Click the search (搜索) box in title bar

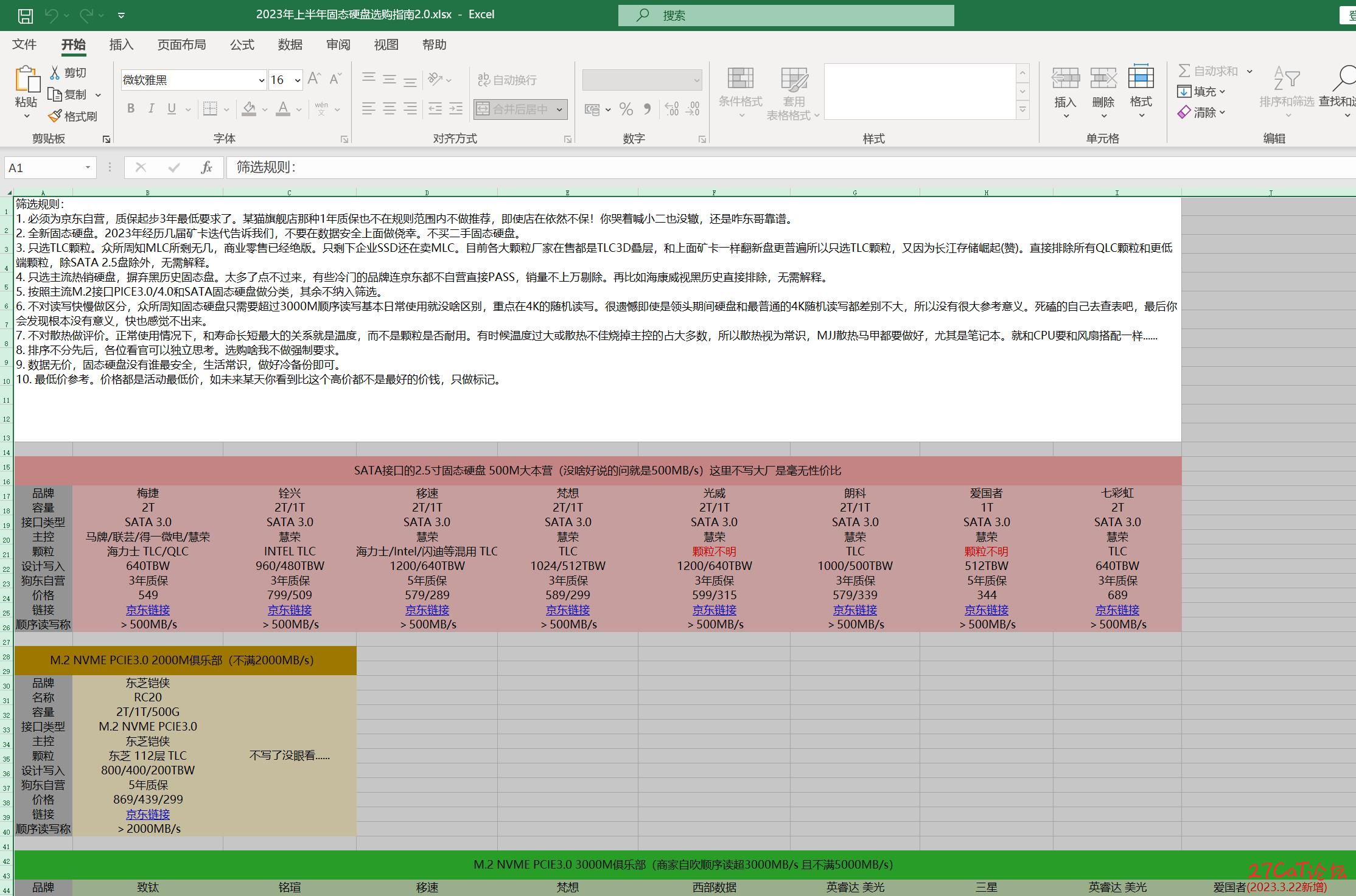pos(786,16)
